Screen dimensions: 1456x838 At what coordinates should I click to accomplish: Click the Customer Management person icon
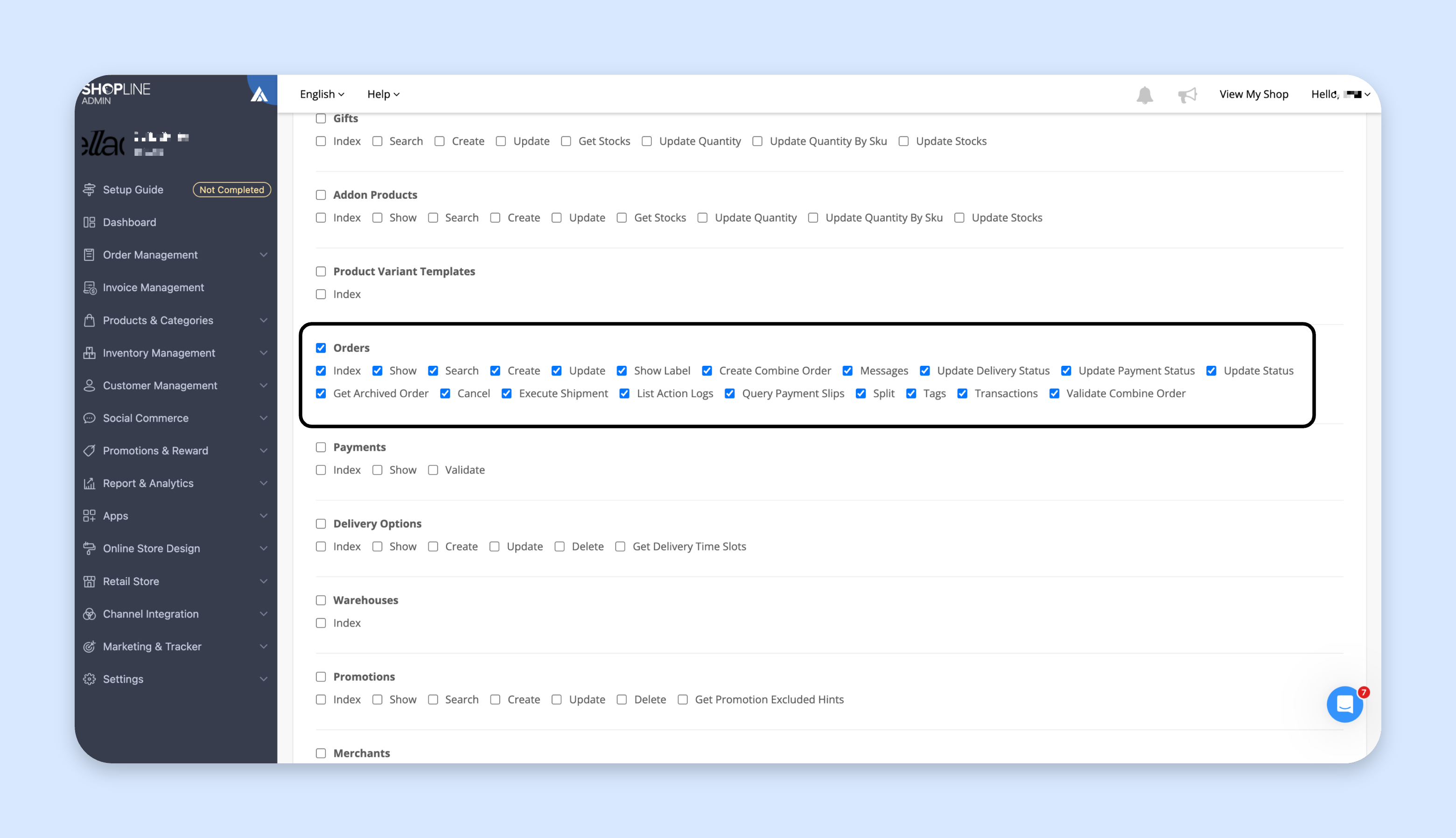(89, 385)
